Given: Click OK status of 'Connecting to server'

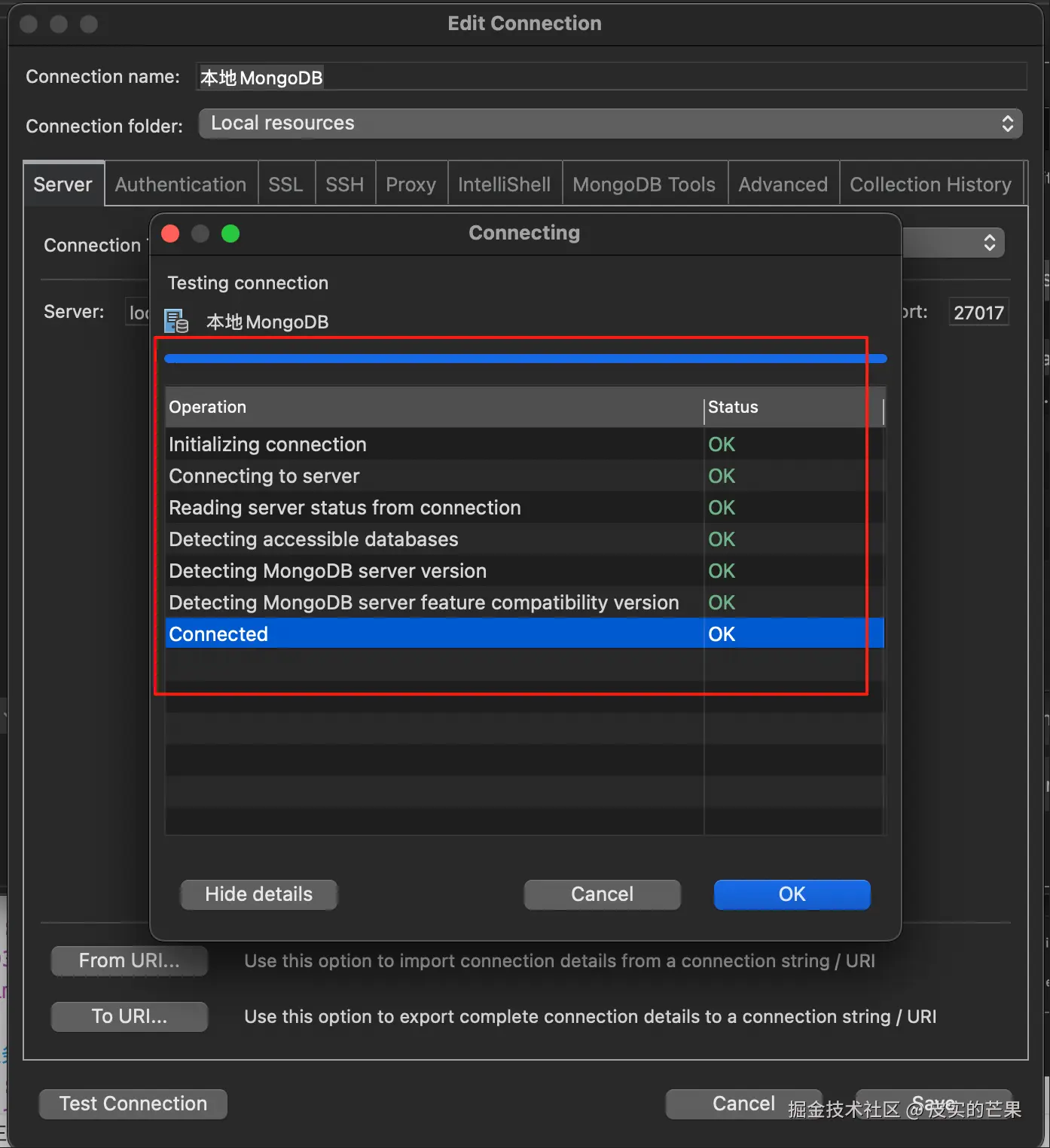Looking at the screenshot, I should click(x=722, y=476).
